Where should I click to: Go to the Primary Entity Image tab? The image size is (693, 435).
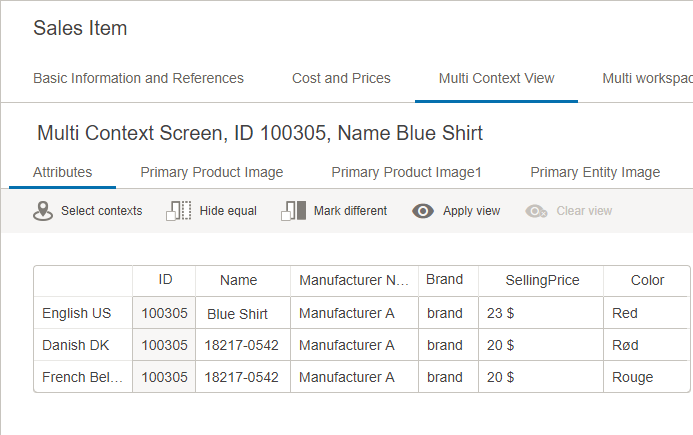(595, 172)
